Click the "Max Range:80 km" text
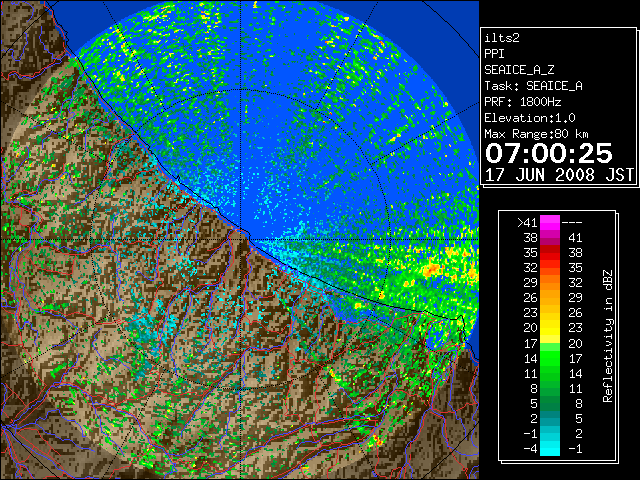Image resolution: width=640 pixels, height=480 pixels. click(536, 134)
